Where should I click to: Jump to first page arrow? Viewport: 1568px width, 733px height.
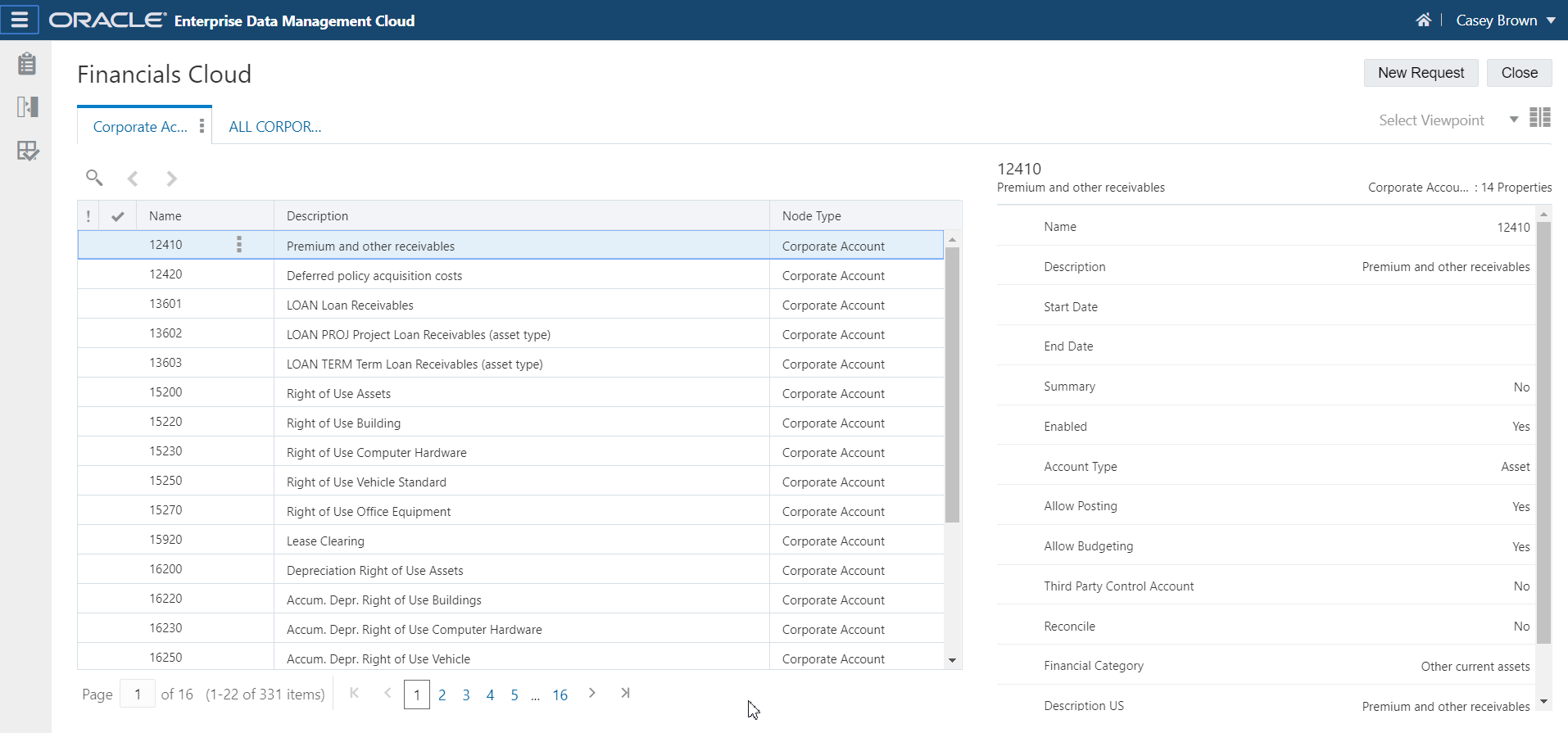pyautogui.click(x=355, y=693)
